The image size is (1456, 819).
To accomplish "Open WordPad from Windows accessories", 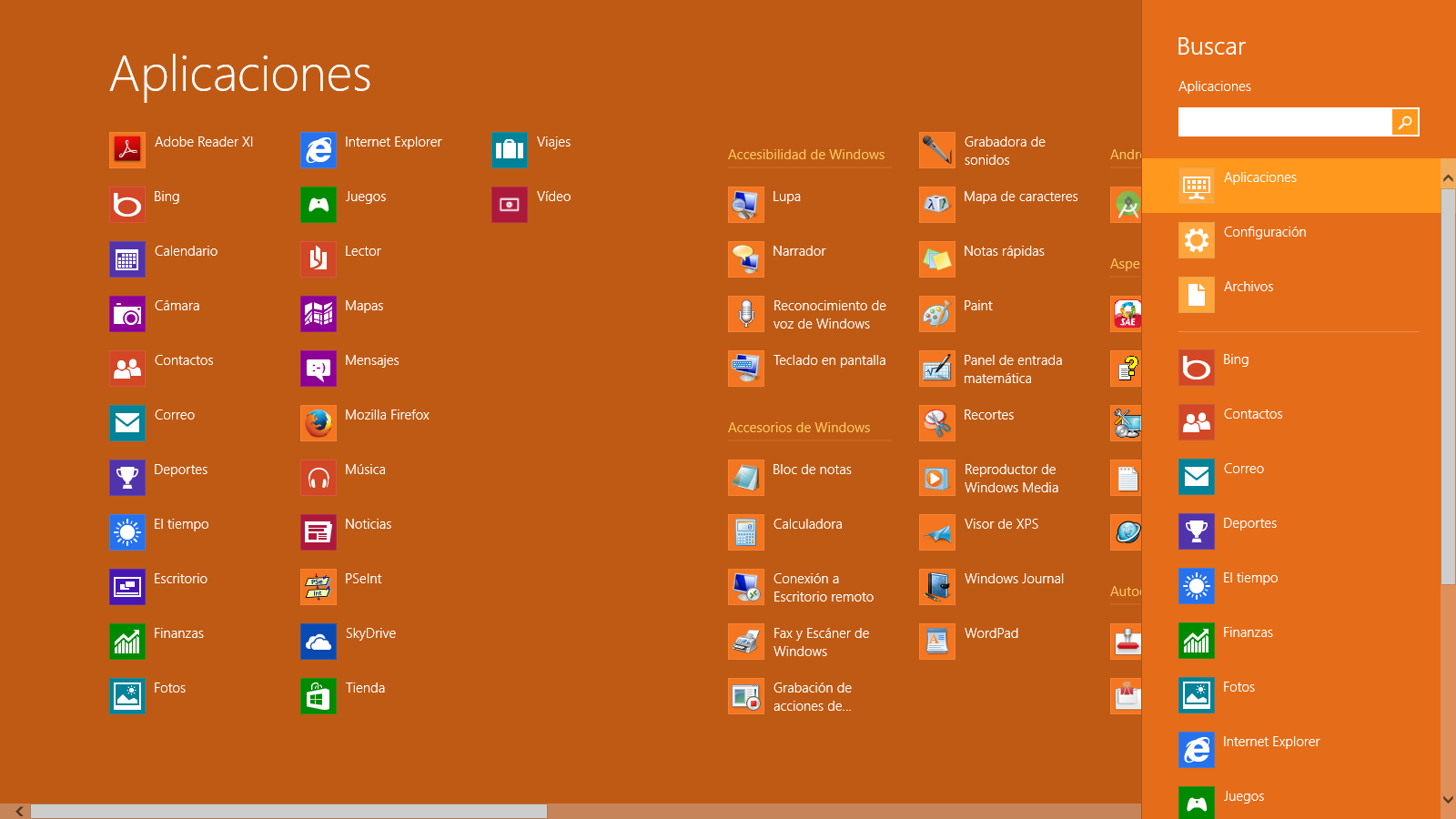I will pyautogui.click(x=936, y=642).
